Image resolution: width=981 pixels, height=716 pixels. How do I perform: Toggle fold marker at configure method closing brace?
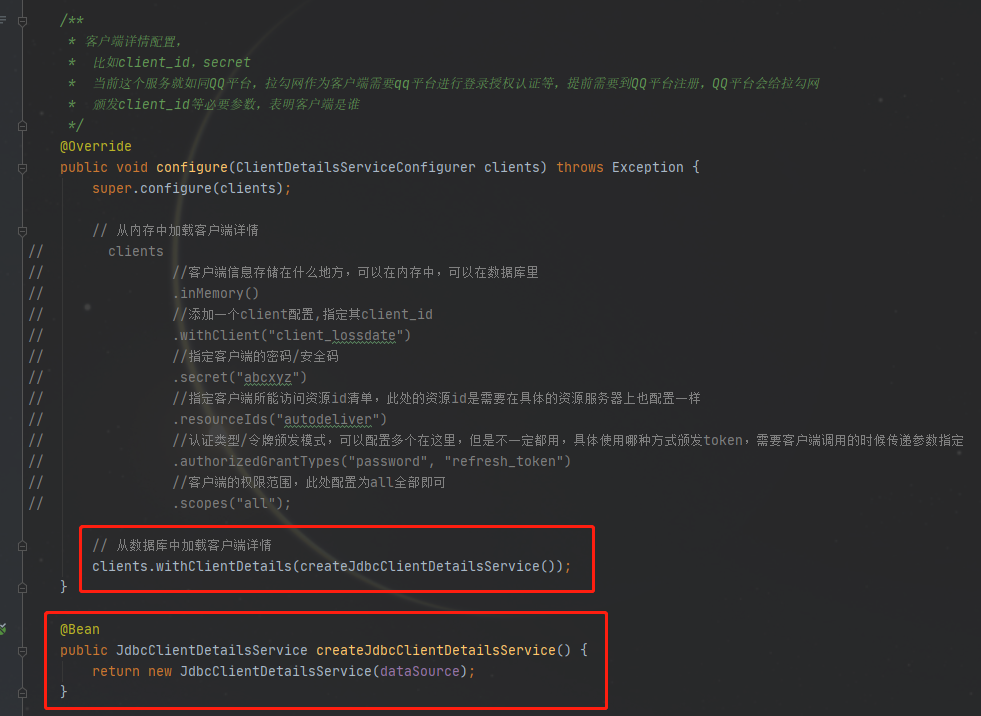click(x=23, y=588)
